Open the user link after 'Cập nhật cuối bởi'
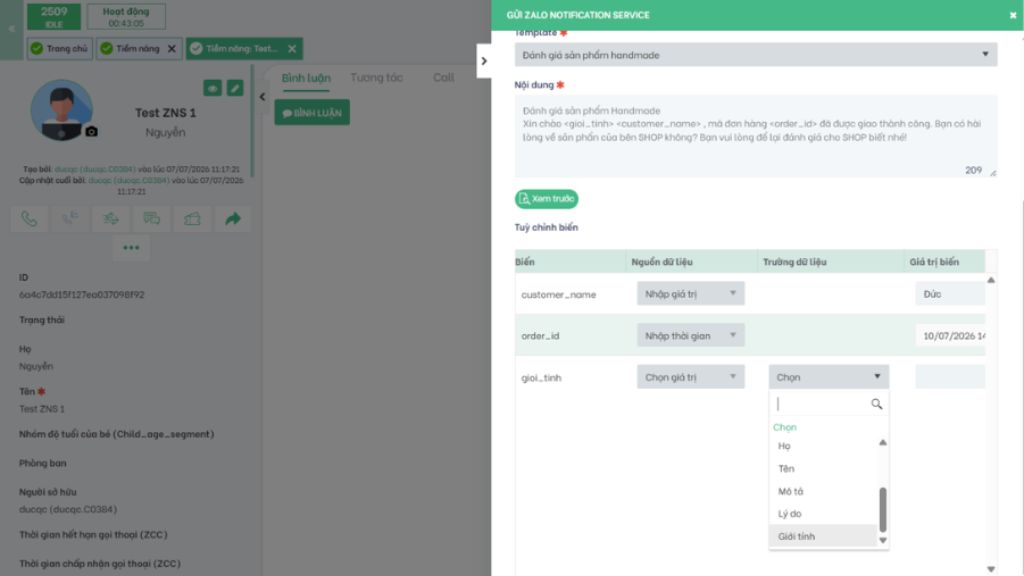This screenshot has height=576, width=1024. 129,180
